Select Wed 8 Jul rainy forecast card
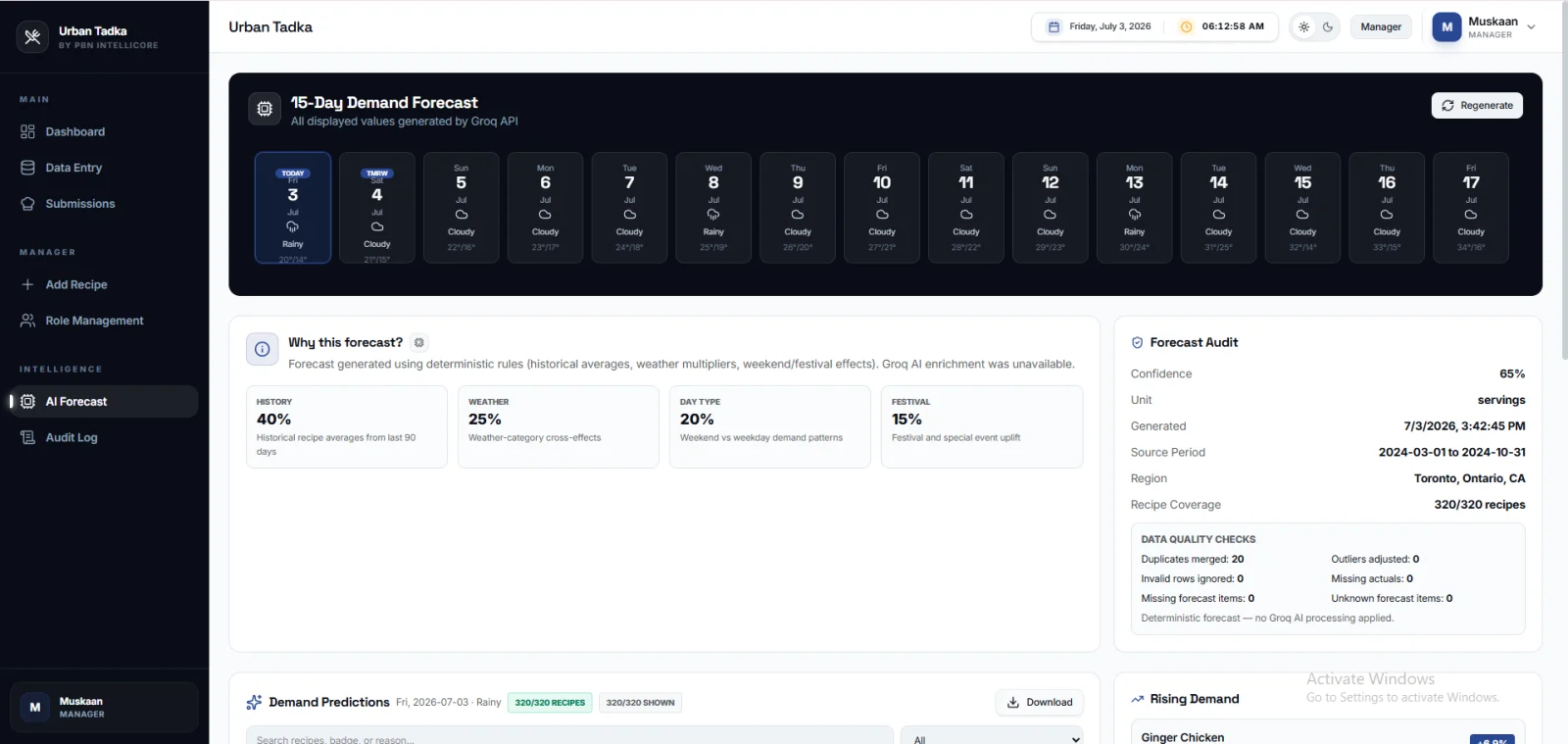This screenshot has width=1568, height=744. click(x=713, y=208)
